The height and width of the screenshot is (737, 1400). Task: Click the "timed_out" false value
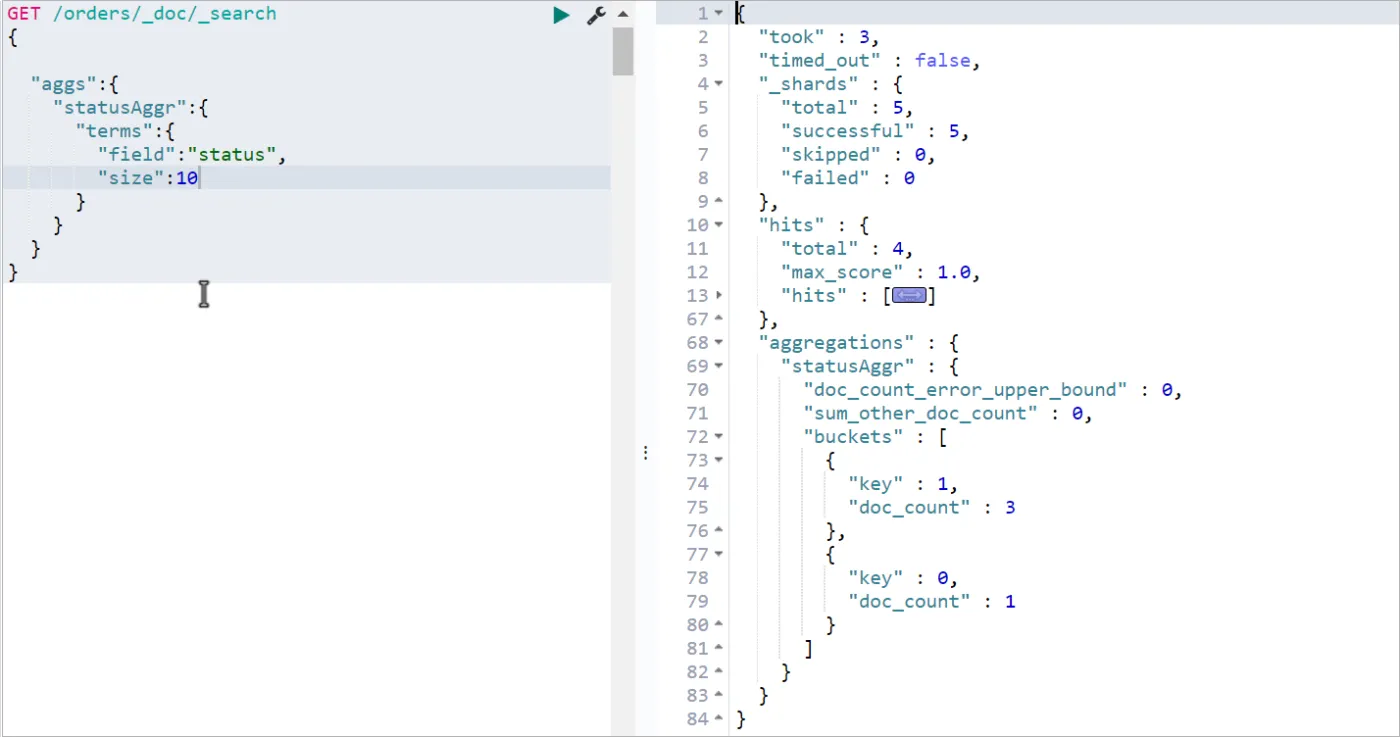pyautogui.click(x=942, y=61)
